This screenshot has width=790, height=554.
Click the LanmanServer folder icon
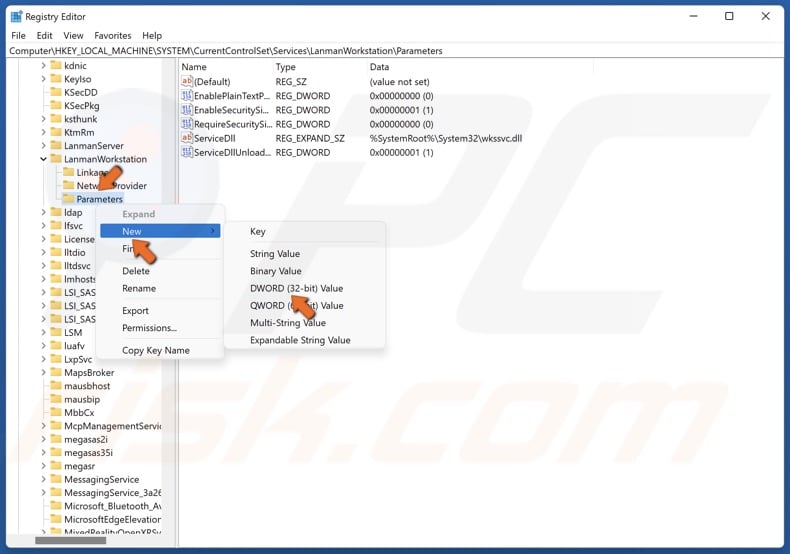(x=56, y=146)
